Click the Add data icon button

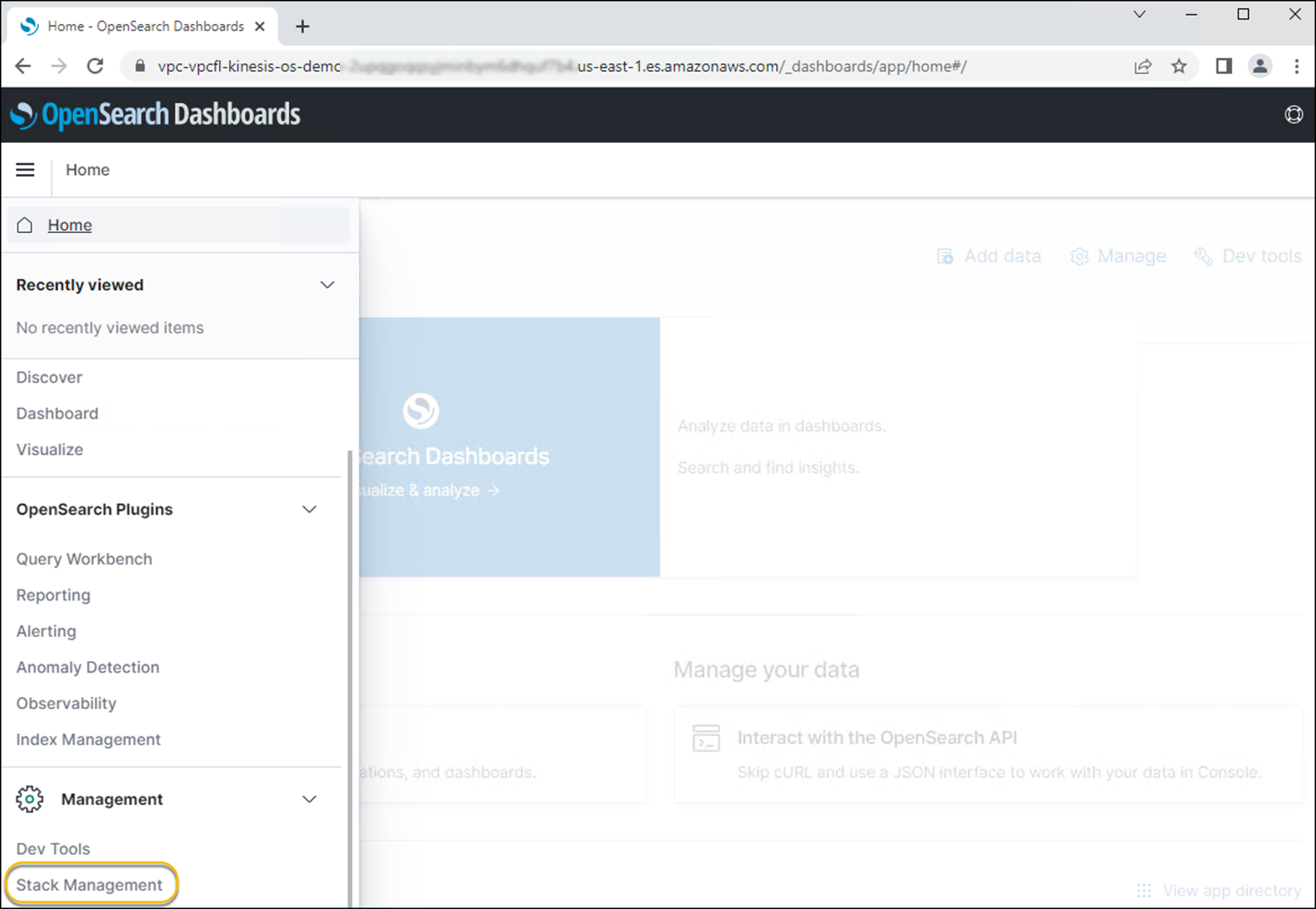click(945, 256)
